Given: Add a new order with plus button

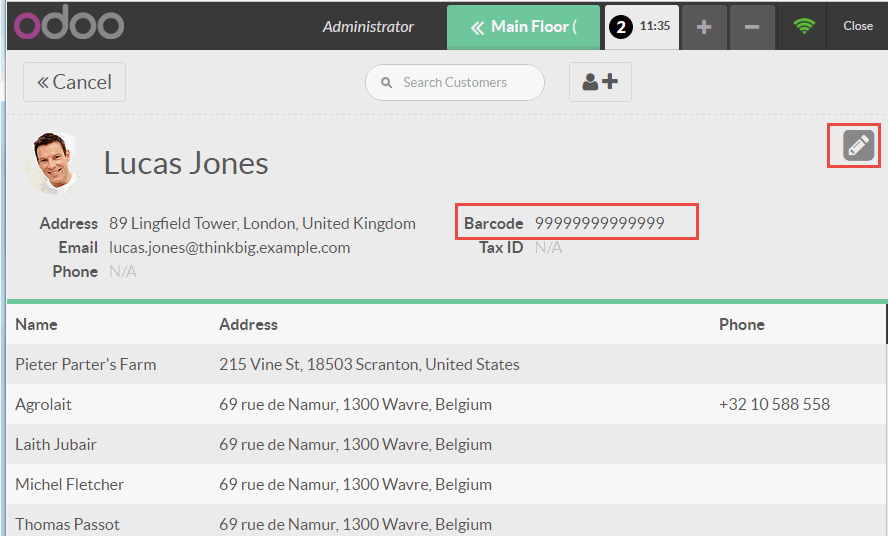Looking at the screenshot, I should [x=704, y=27].
